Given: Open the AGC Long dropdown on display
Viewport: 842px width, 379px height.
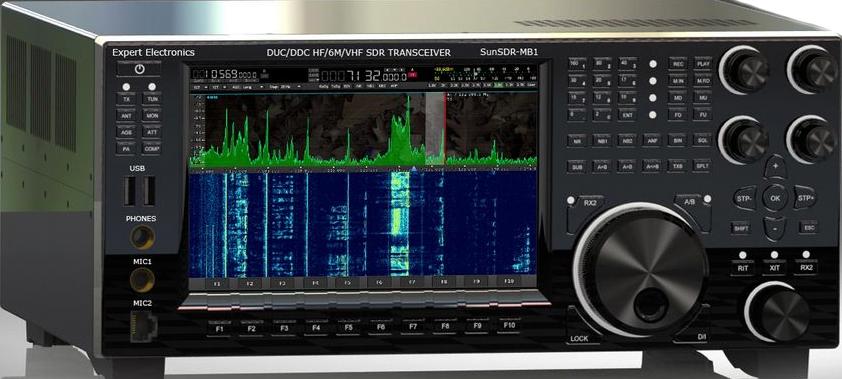Looking at the screenshot, I should [x=248, y=86].
